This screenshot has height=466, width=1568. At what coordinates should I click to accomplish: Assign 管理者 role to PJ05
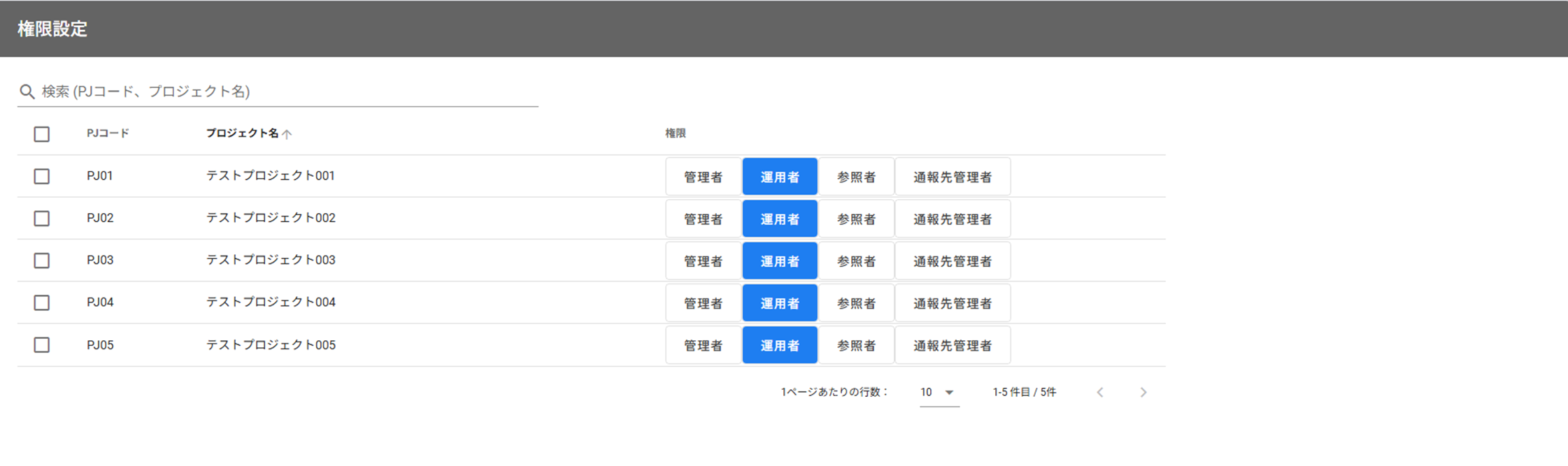[x=703, y=346]
